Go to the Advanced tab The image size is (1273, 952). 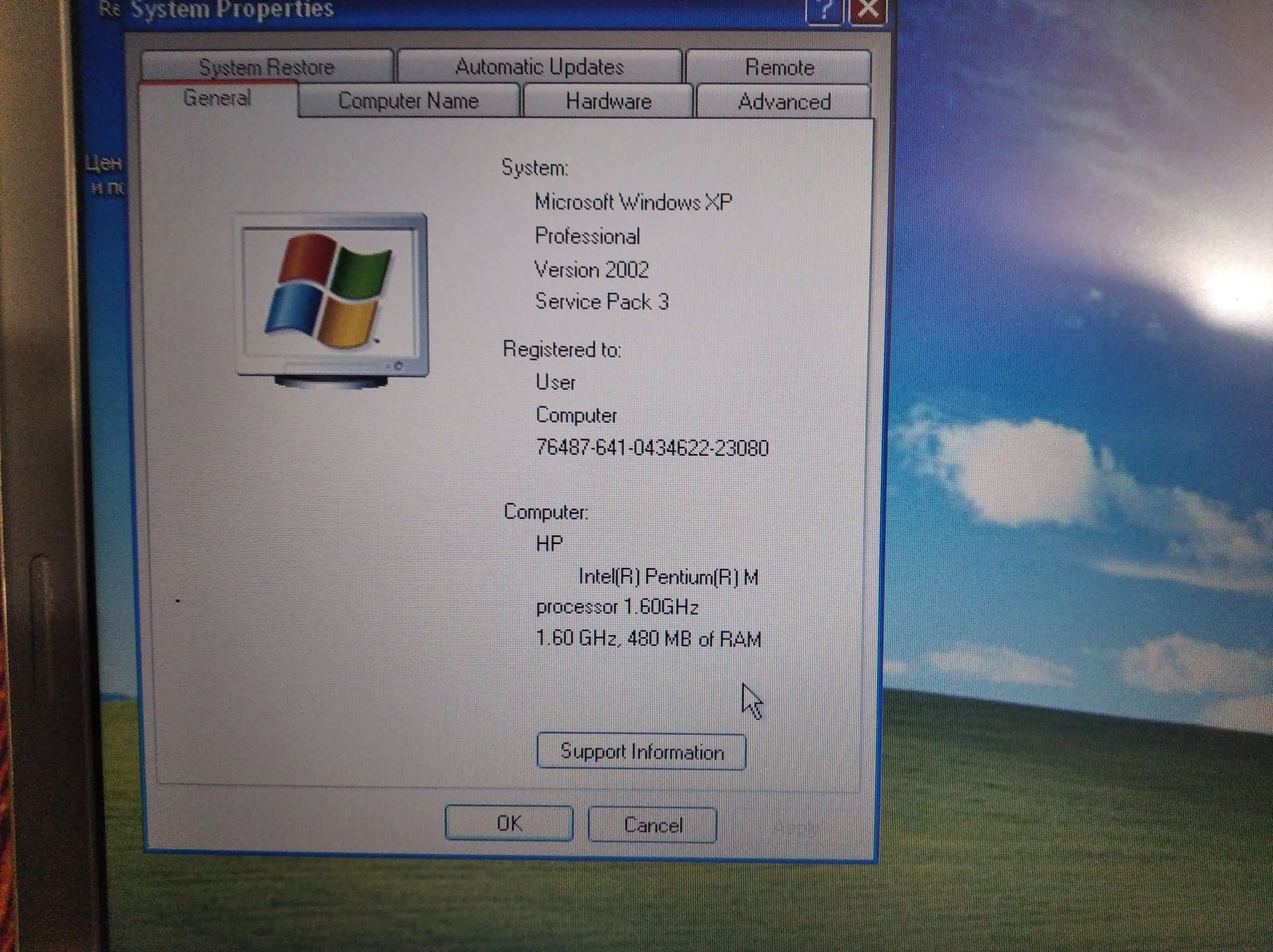tap(784, 102)
